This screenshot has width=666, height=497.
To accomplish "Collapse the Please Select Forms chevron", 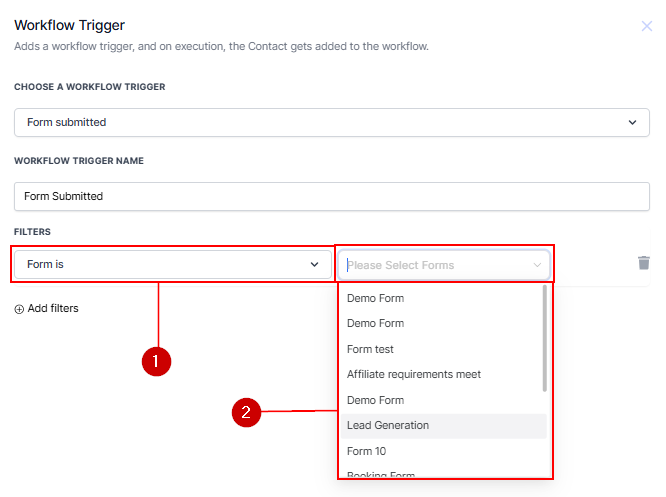I will point(537,265).
